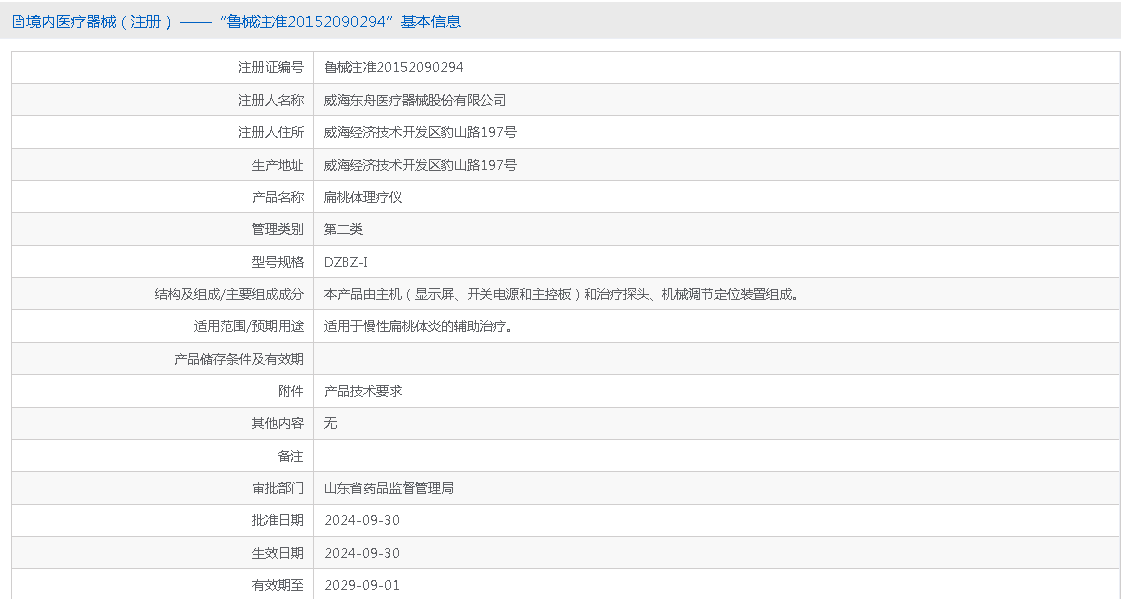This screenshot has width=1121, height=599.
Task: Select the value 山东省药品监督管理局
Action: point(388,489)
